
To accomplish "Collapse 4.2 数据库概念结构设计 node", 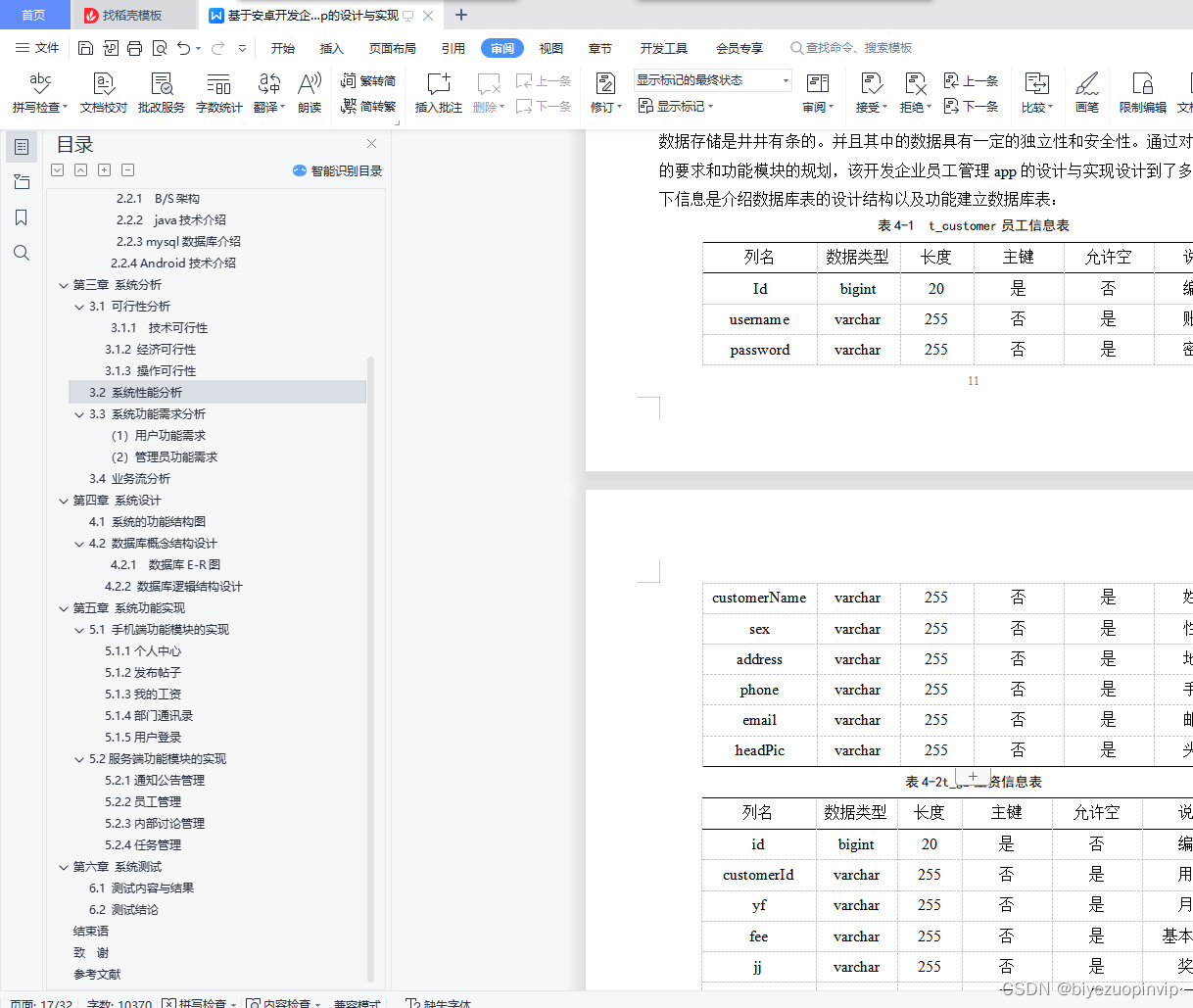I will [x=79, y=544].
